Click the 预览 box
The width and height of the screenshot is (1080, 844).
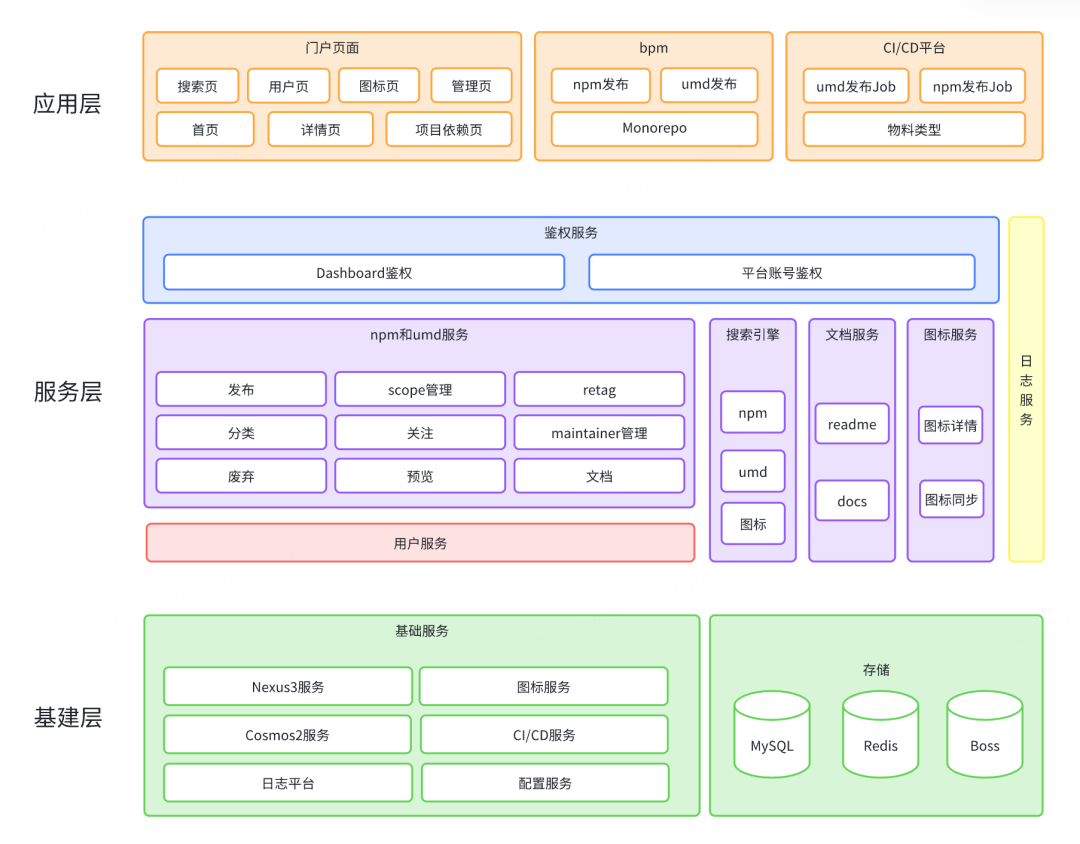click(420, 476)
